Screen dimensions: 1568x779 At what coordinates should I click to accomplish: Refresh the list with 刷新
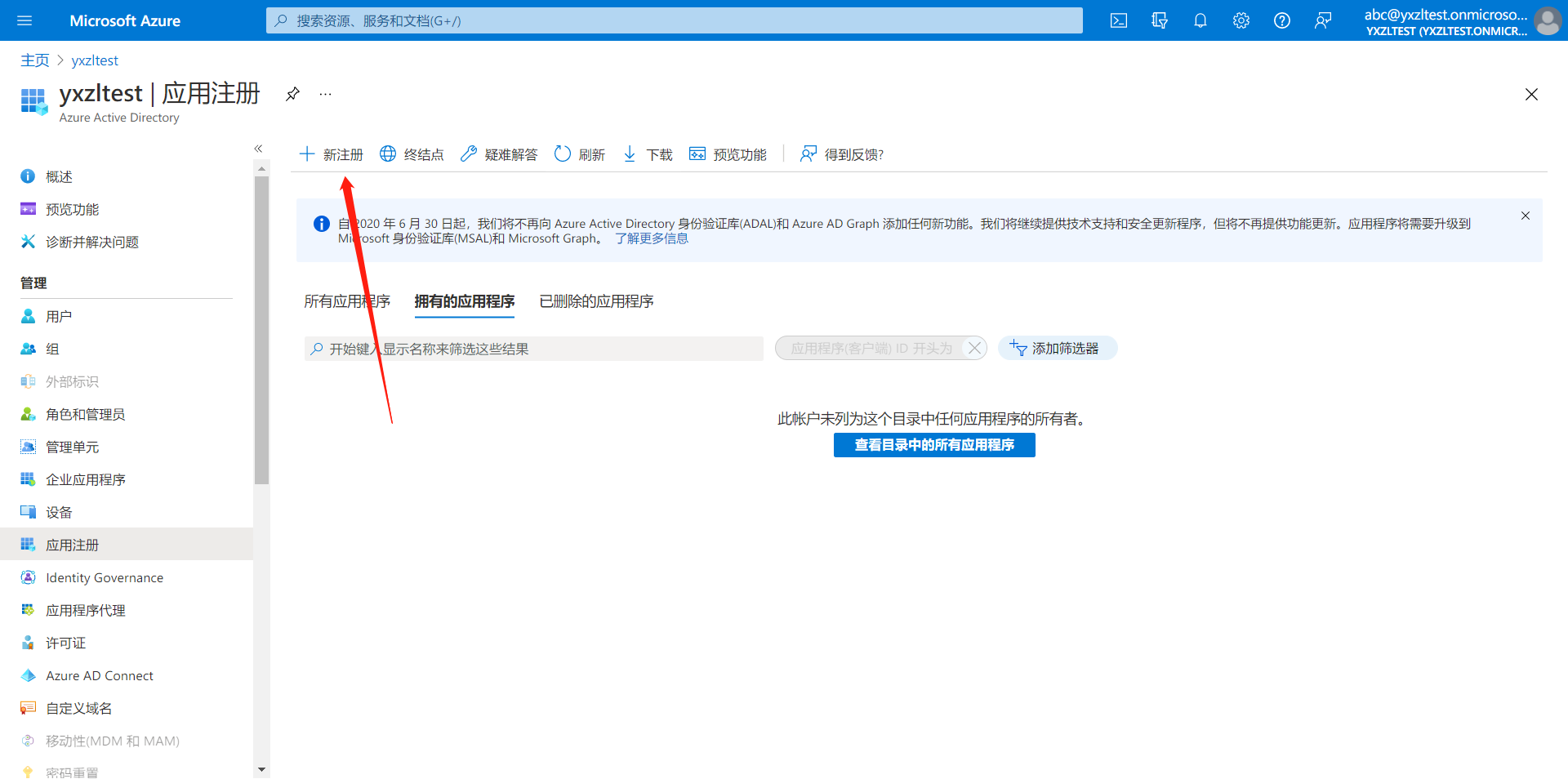580,154
